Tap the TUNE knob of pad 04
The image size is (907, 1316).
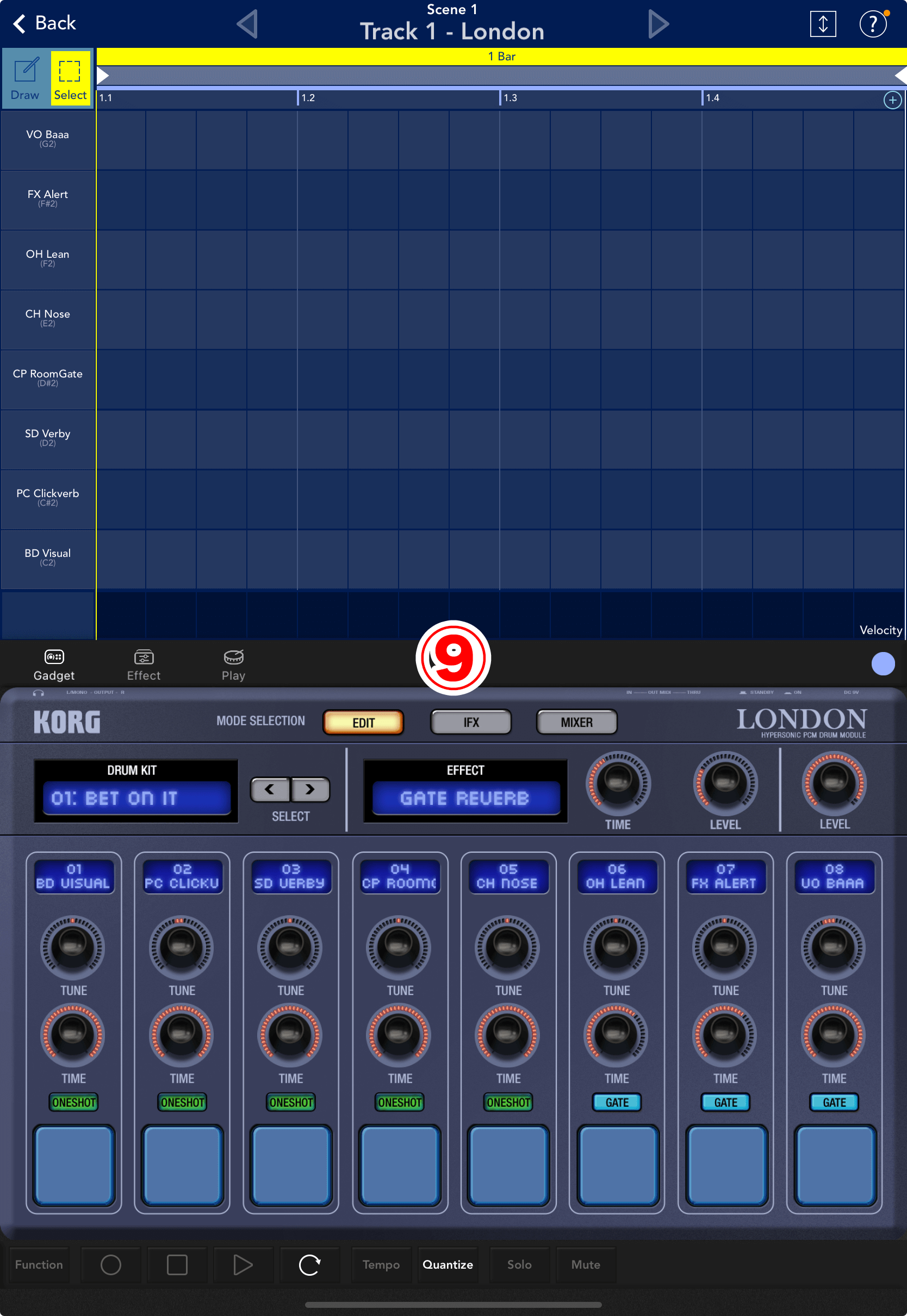(x=399, y=947)
